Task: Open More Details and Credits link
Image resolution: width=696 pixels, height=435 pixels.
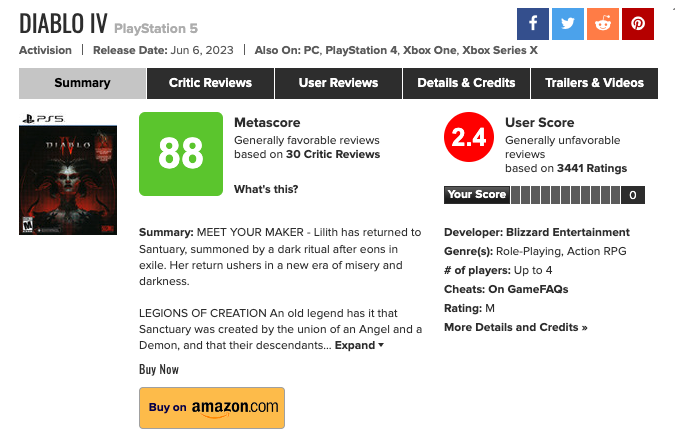Action: click(x=515, y=327)
